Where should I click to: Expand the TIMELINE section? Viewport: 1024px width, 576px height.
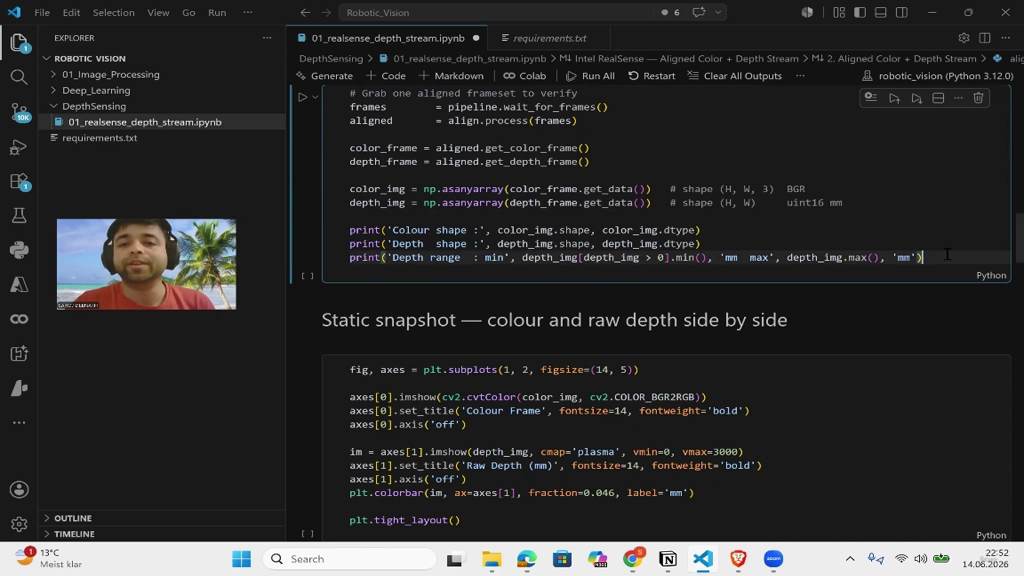[x=74, y=534]
